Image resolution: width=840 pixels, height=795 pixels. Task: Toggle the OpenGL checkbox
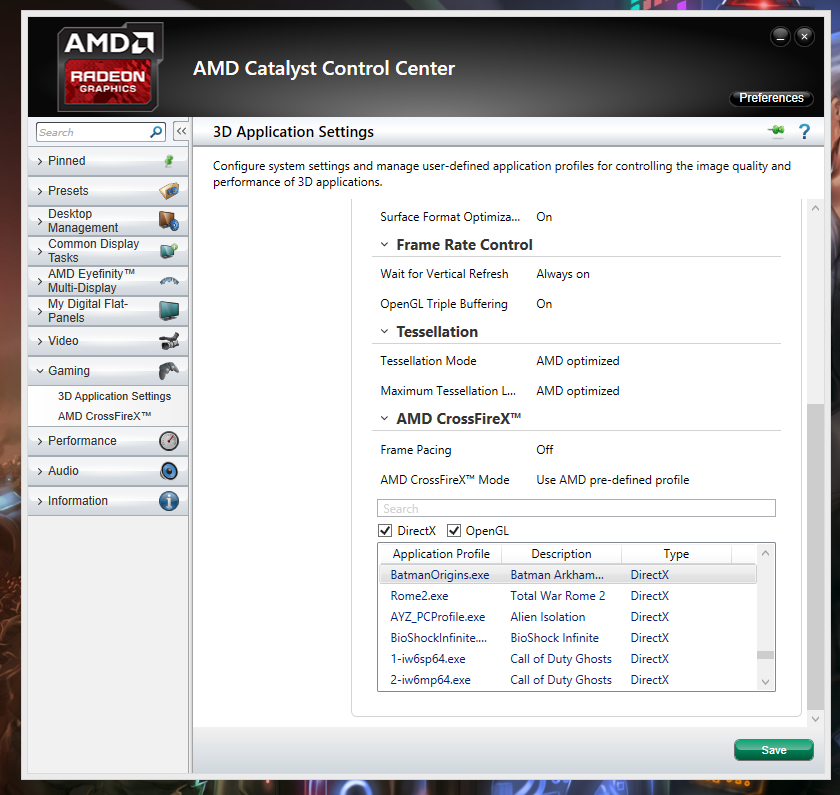click(454, 530)
